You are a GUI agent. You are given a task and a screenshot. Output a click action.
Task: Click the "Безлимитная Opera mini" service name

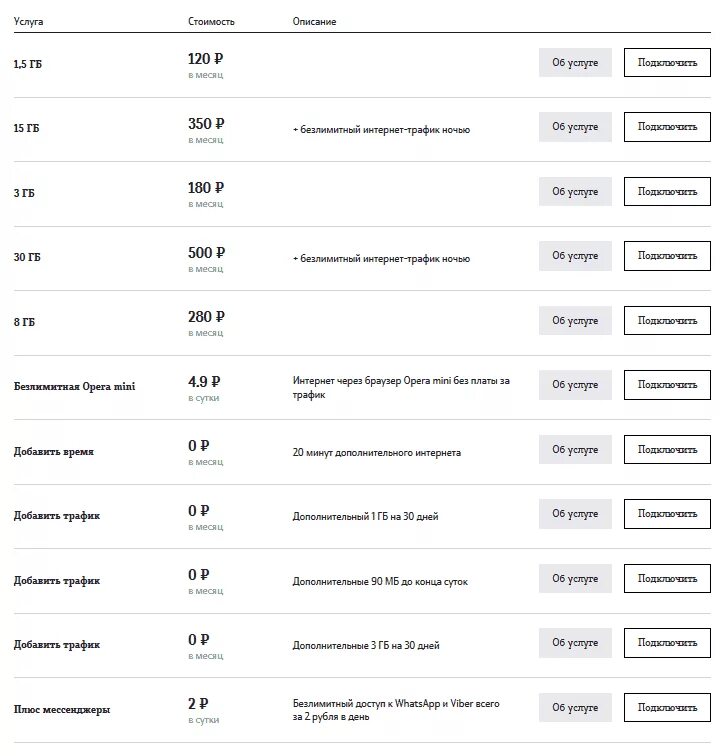point(75,386)
